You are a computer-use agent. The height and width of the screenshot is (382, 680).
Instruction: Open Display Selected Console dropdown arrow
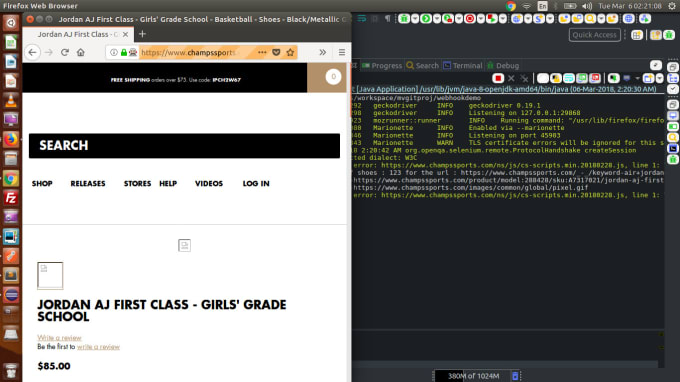coord(637,78)
